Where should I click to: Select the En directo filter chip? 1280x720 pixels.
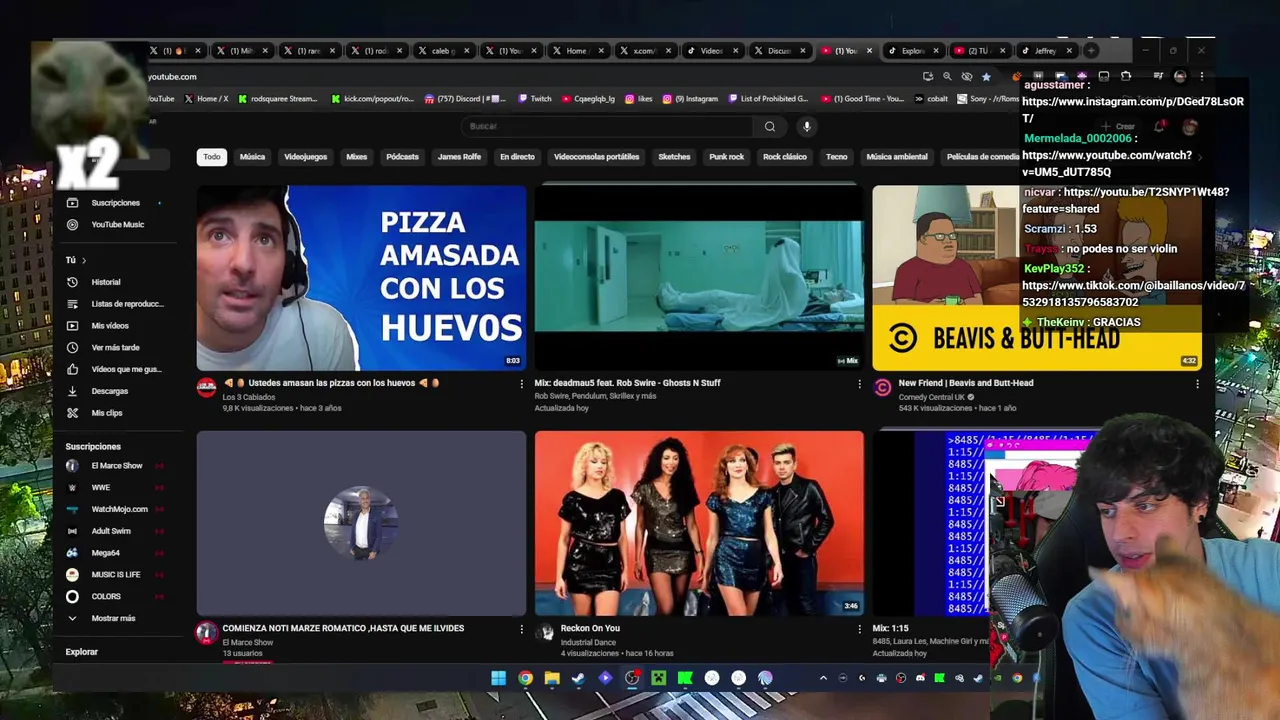pos(517,157)
